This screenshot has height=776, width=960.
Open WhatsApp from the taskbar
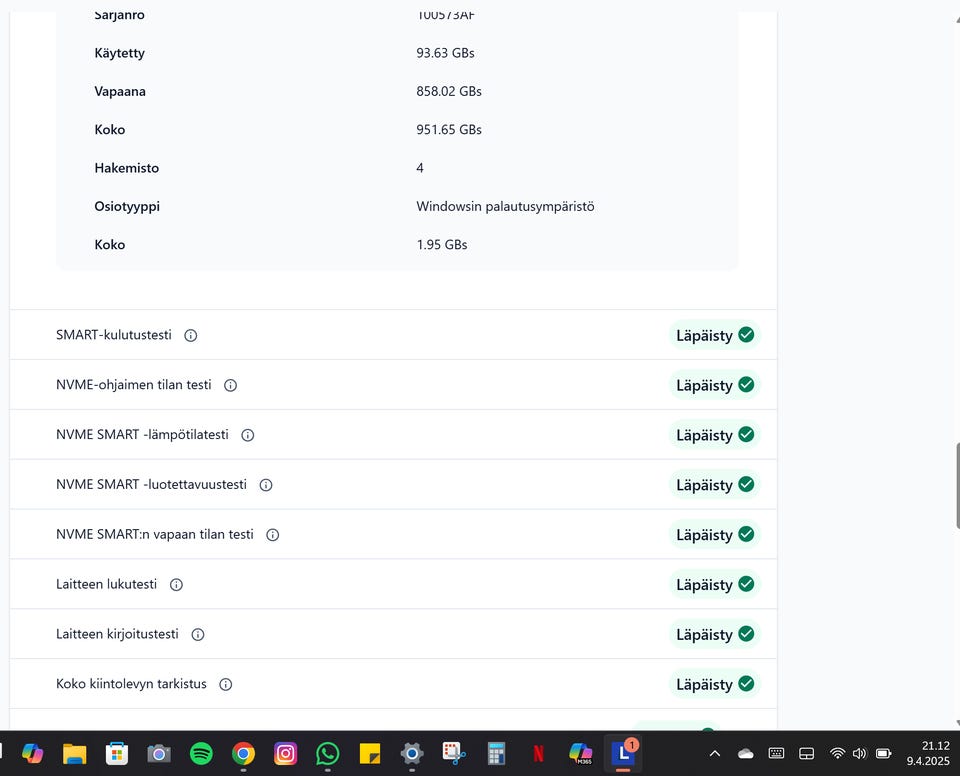[328, 753]
